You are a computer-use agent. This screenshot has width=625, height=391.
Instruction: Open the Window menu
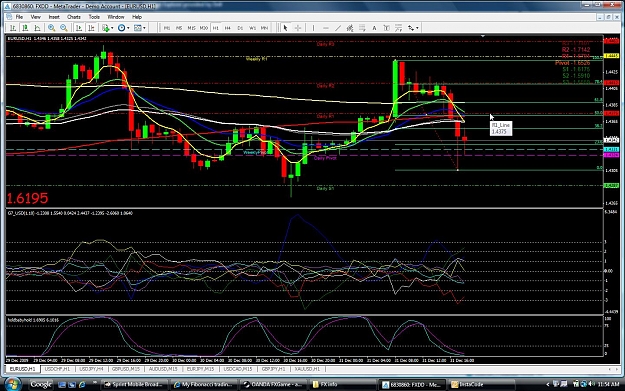[x=116, y=17]
